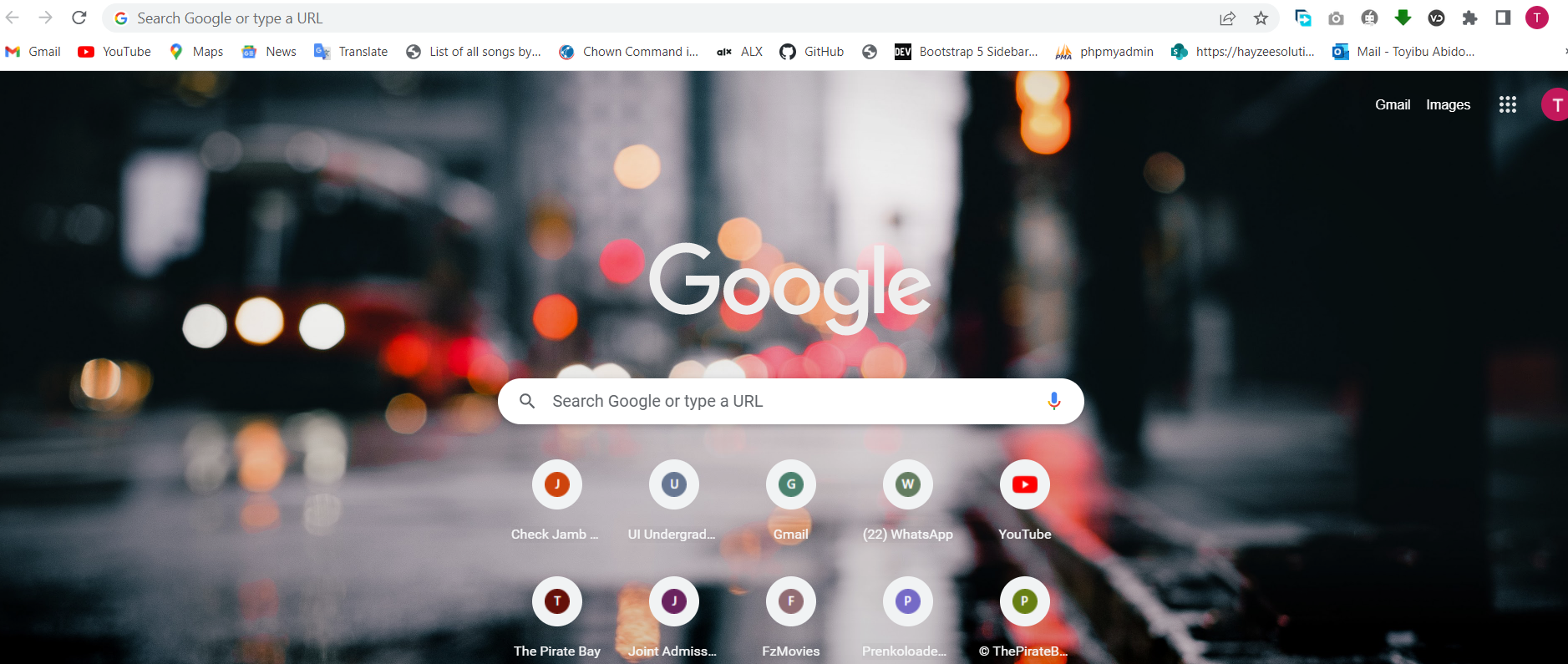Viewport: 1568px width, 664px height.
Task: Open the 'Check Jamb ...' shortcut tile
Action: tap(557, 501)
